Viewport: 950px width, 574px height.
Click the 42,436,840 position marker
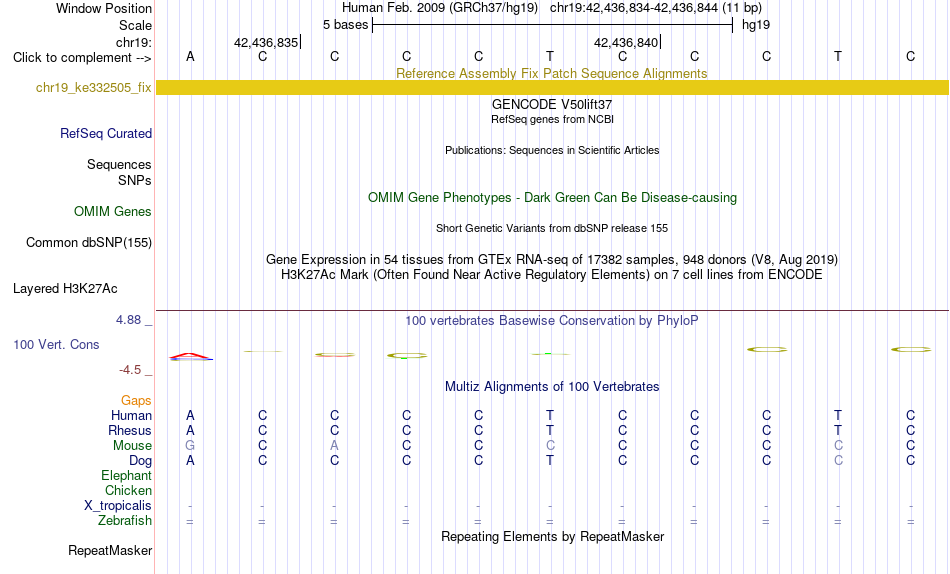(x=626, y=42)
